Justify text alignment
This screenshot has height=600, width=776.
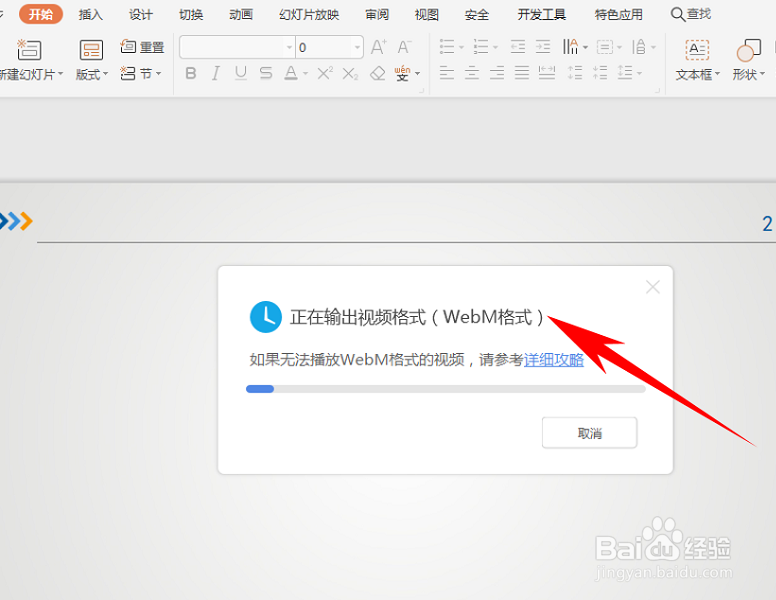tap(522, 73)
